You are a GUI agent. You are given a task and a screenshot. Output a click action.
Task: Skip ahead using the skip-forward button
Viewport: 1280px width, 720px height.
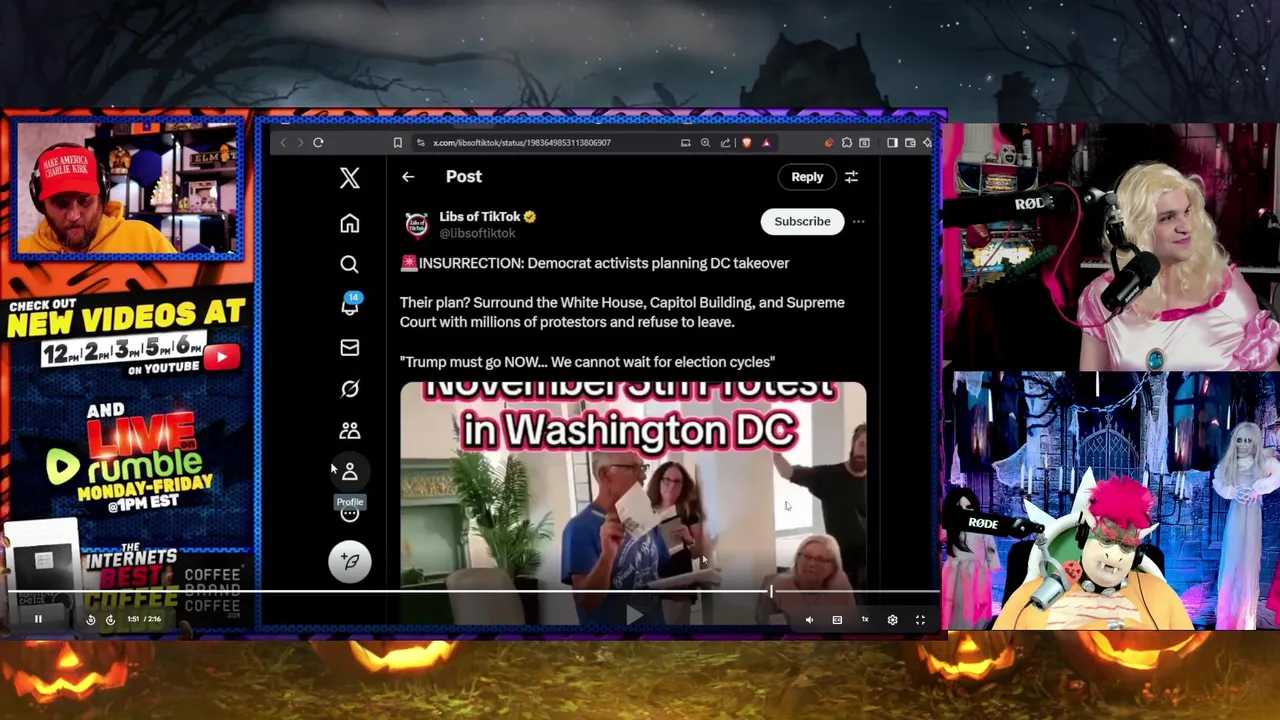110,620
